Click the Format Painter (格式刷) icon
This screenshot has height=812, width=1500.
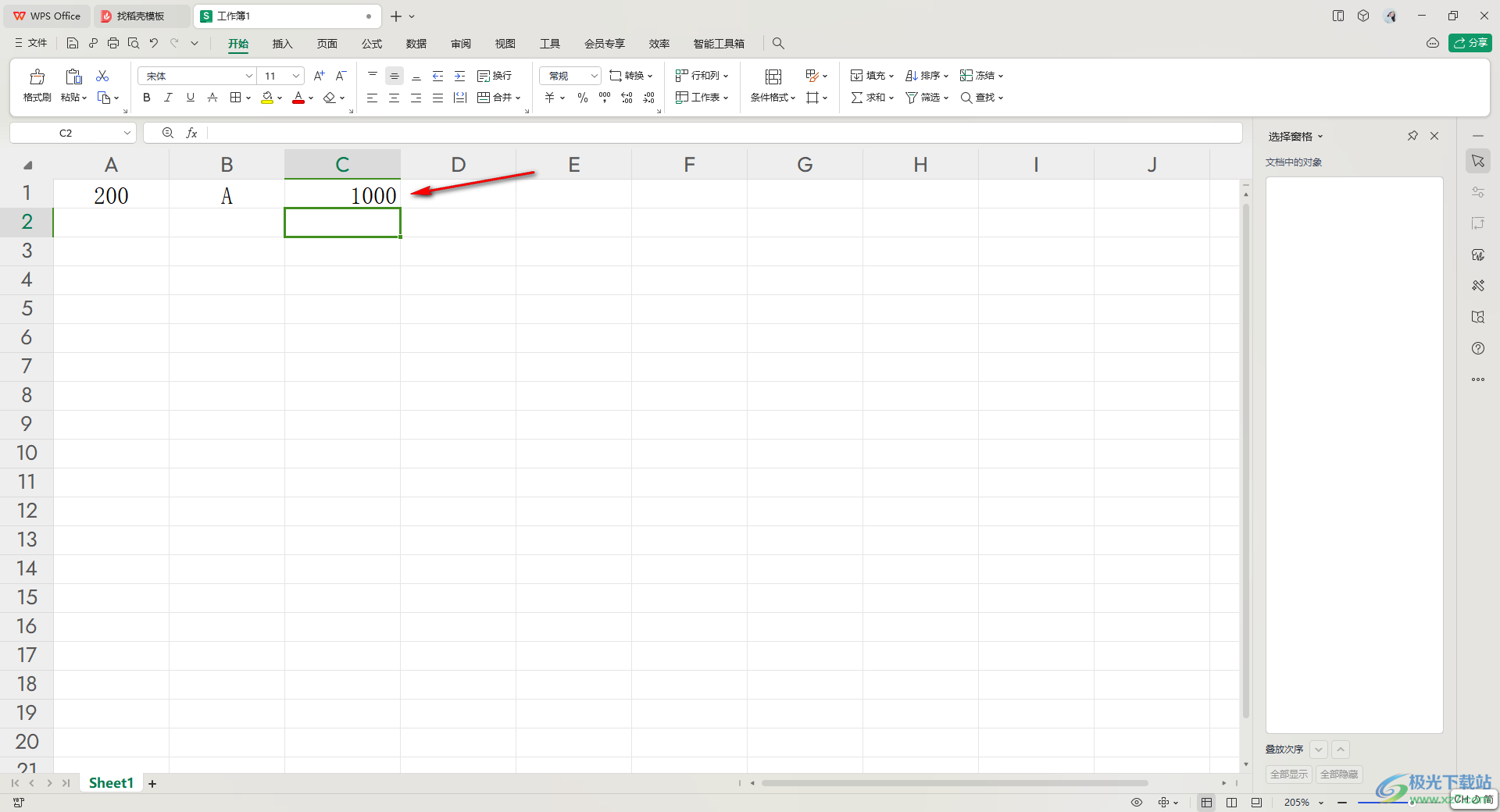37,77
